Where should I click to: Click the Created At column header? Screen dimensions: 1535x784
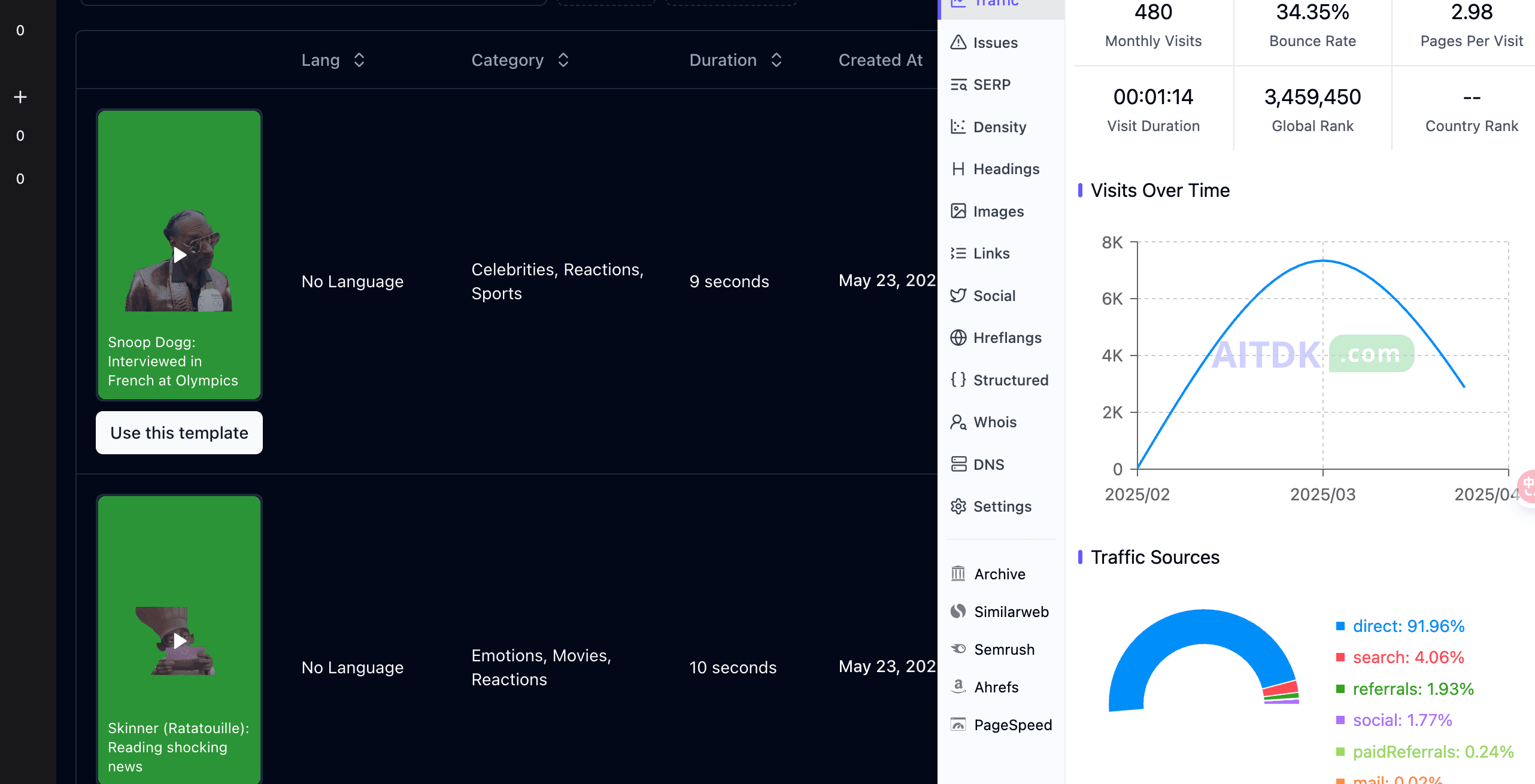(880, 60)
